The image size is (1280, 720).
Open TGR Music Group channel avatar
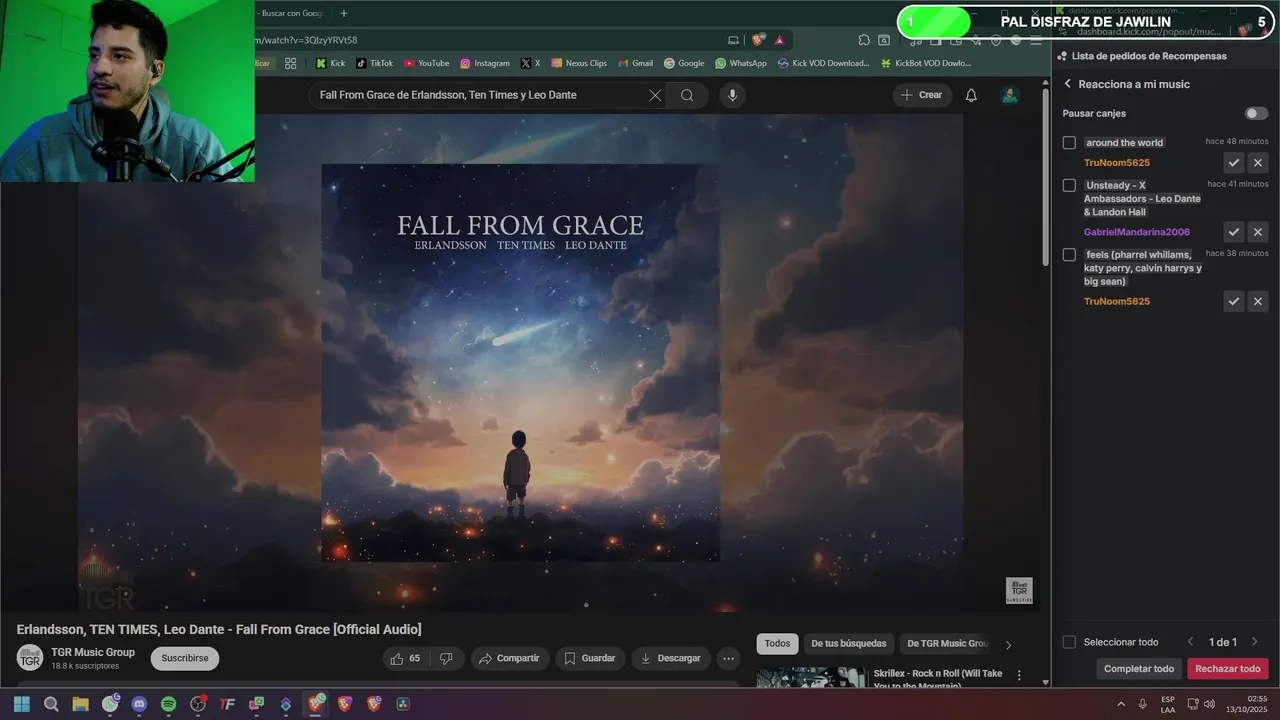click(29, 658)
